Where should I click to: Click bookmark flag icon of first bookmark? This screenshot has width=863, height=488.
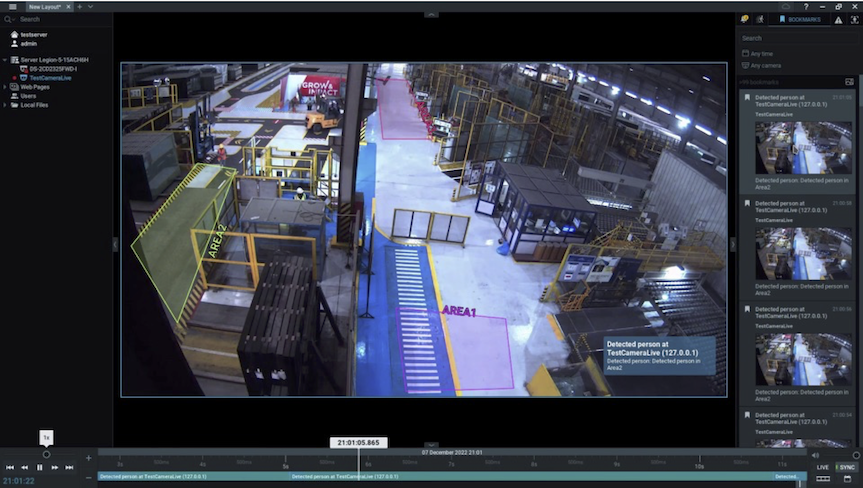point(747,97)
